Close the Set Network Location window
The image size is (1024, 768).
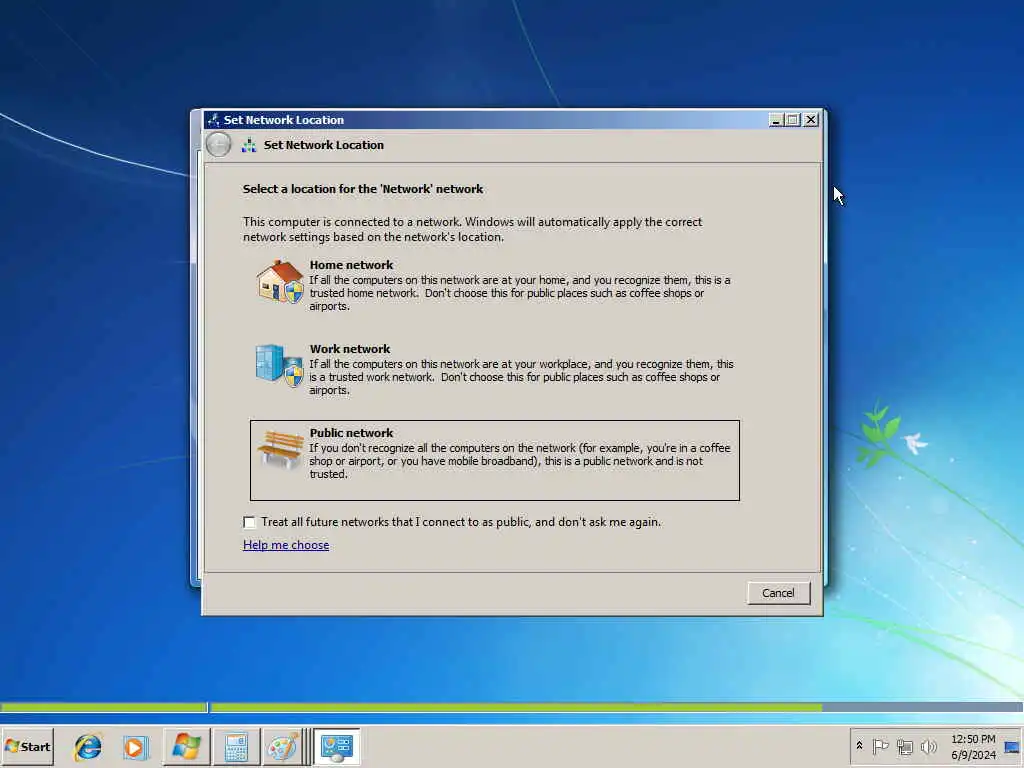tap(810, 120)
